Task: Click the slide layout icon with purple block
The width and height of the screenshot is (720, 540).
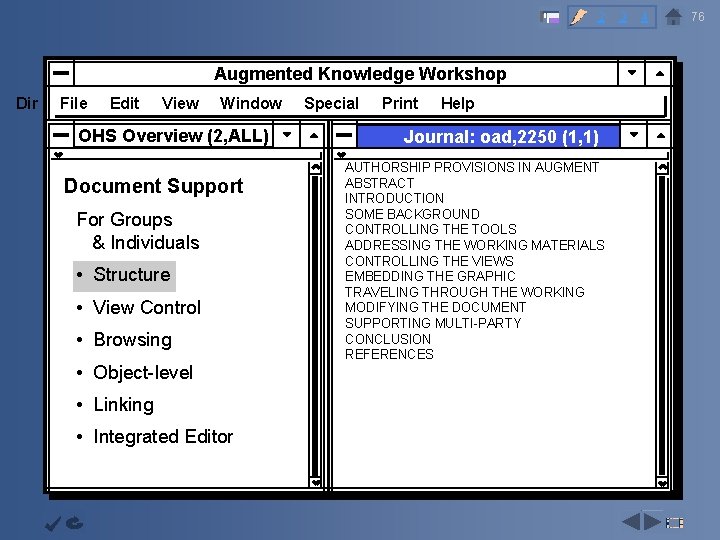Action: click(x=550, y=17)
